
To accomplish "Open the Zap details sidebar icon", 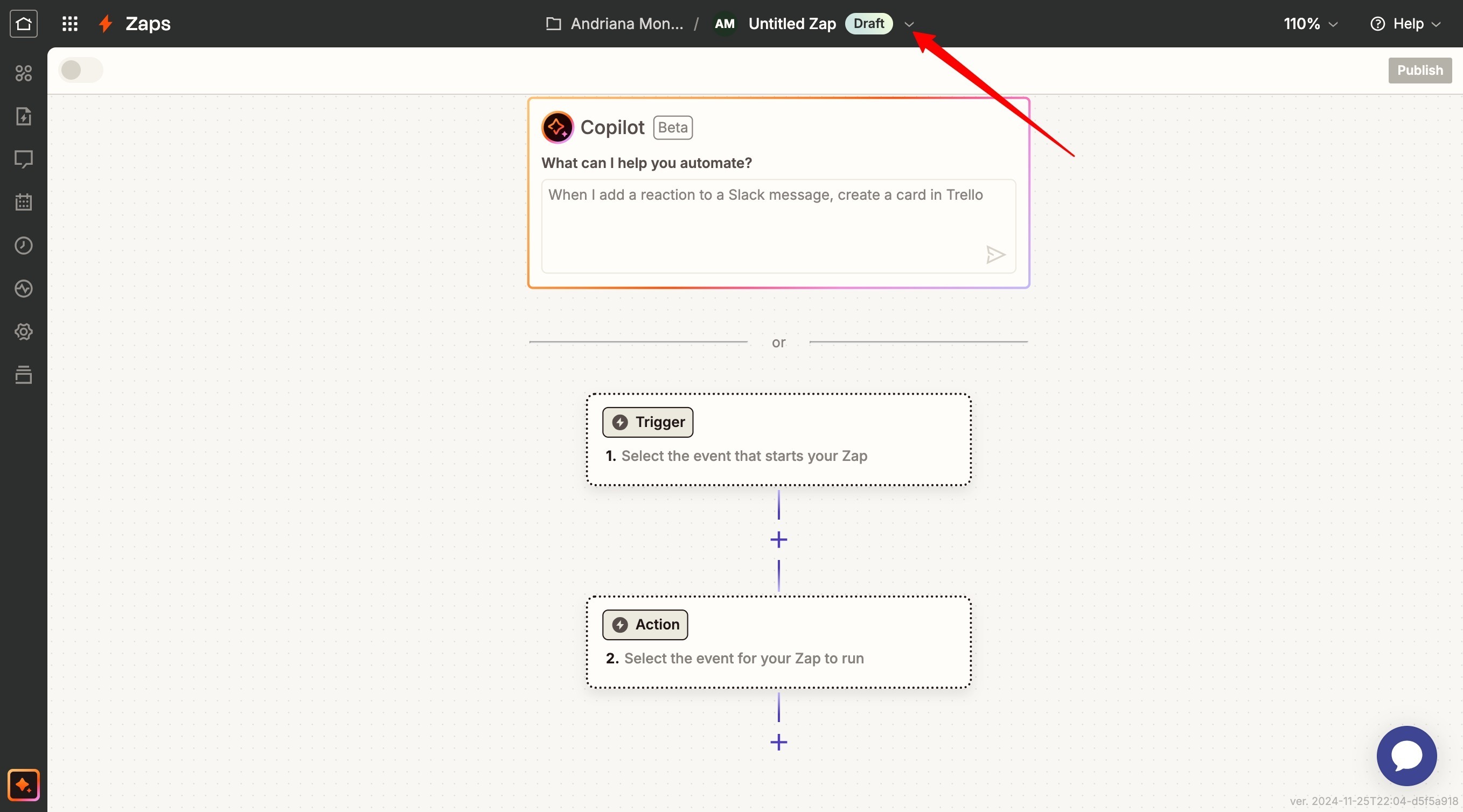I will pyautogui.click(x=23, y=116).
